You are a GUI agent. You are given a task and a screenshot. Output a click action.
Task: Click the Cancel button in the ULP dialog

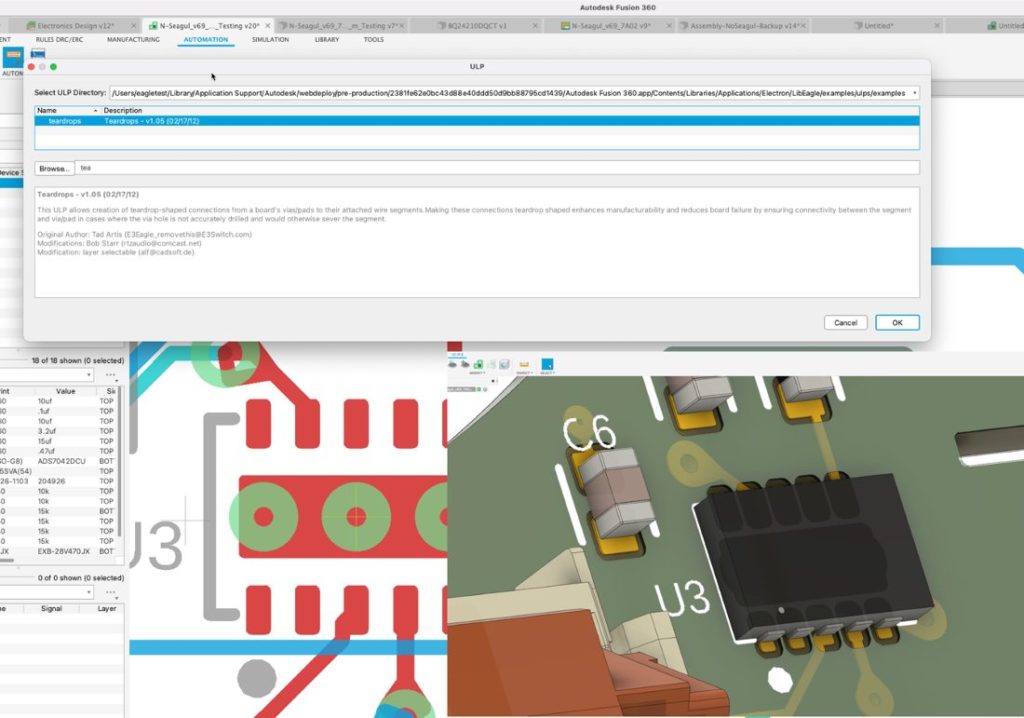(x=845, y=322)
